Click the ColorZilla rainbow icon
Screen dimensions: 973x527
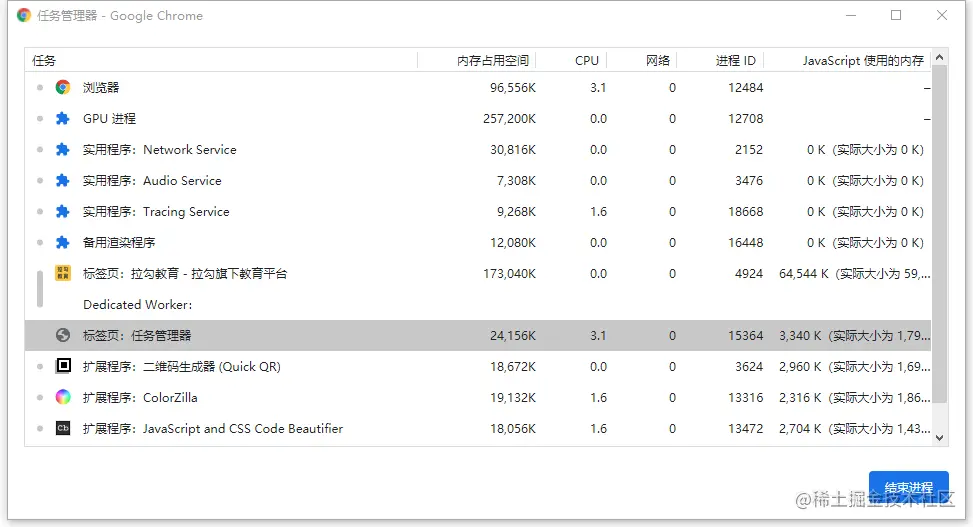[63, 397]
